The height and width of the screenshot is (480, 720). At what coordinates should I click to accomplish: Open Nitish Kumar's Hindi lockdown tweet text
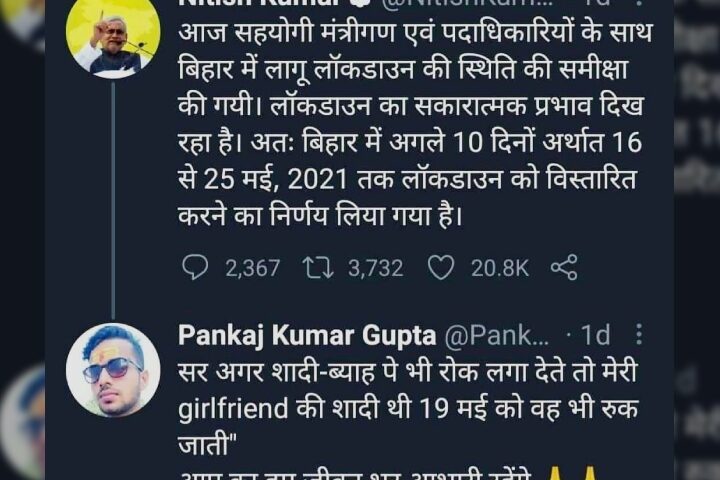tap(415, 124)
